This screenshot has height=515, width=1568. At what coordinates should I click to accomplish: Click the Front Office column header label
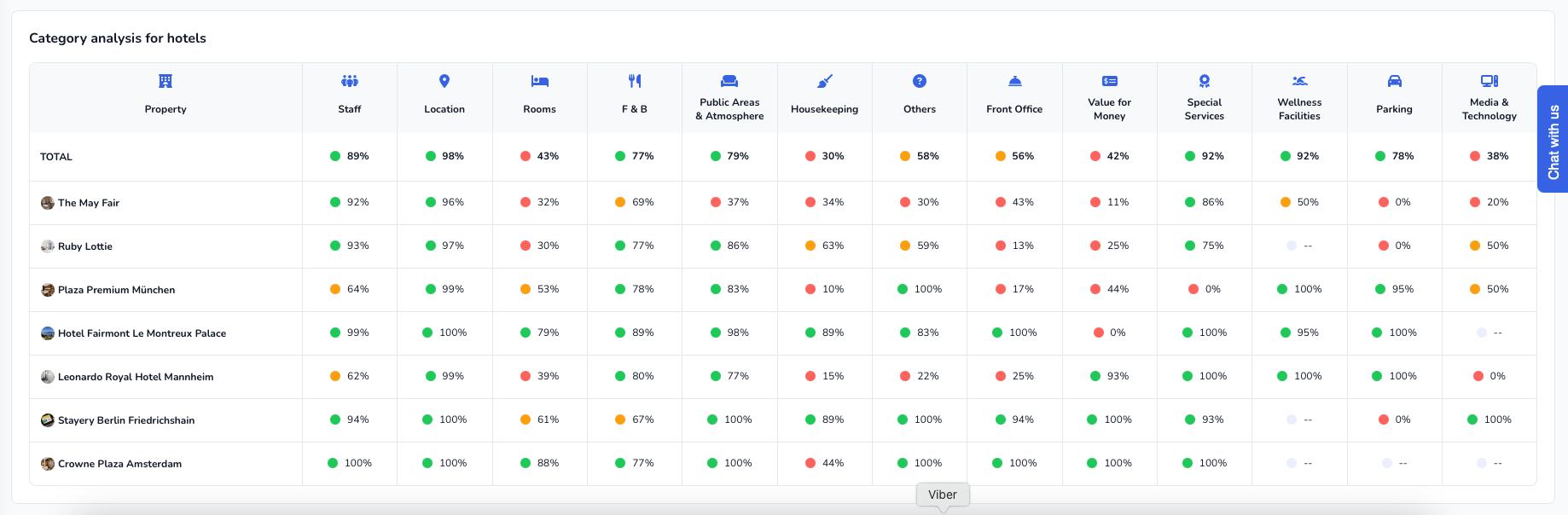(x=1015, y=109)
